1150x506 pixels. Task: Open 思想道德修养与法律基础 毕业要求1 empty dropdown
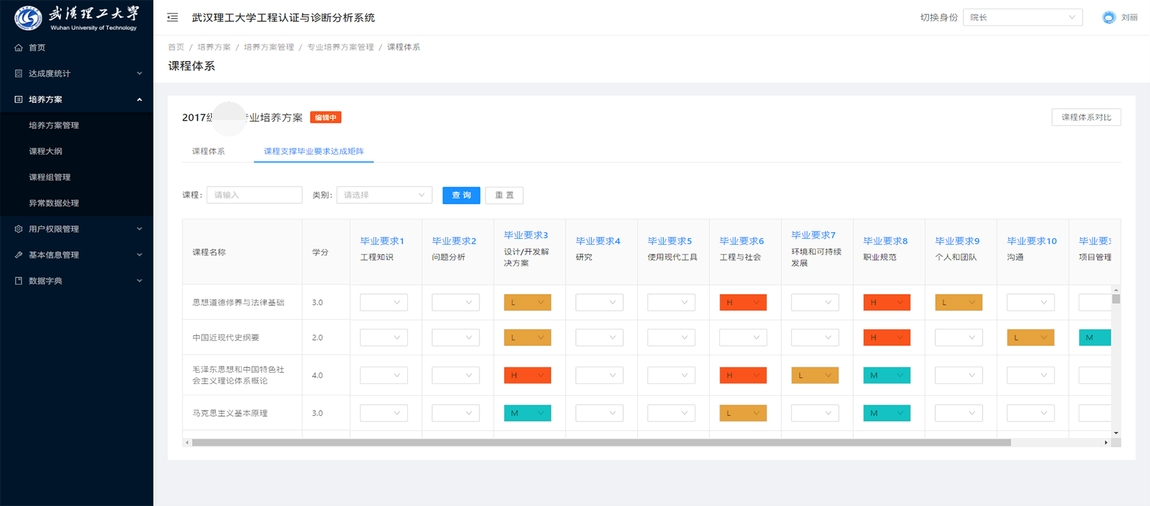pos(384,302)
